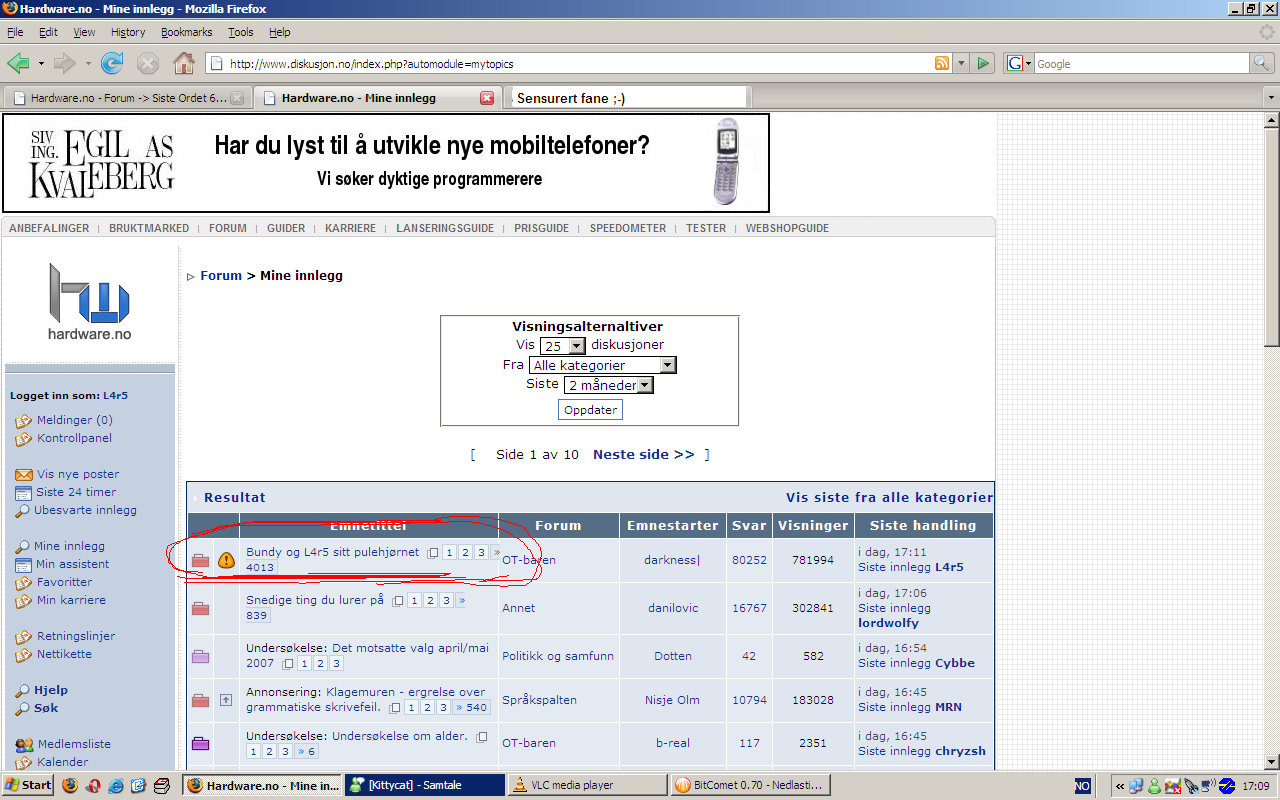Click the magnifier icon for Ubesvarte innlegg
Viewport: 1280px width, 800px height.
pos(23,510)
